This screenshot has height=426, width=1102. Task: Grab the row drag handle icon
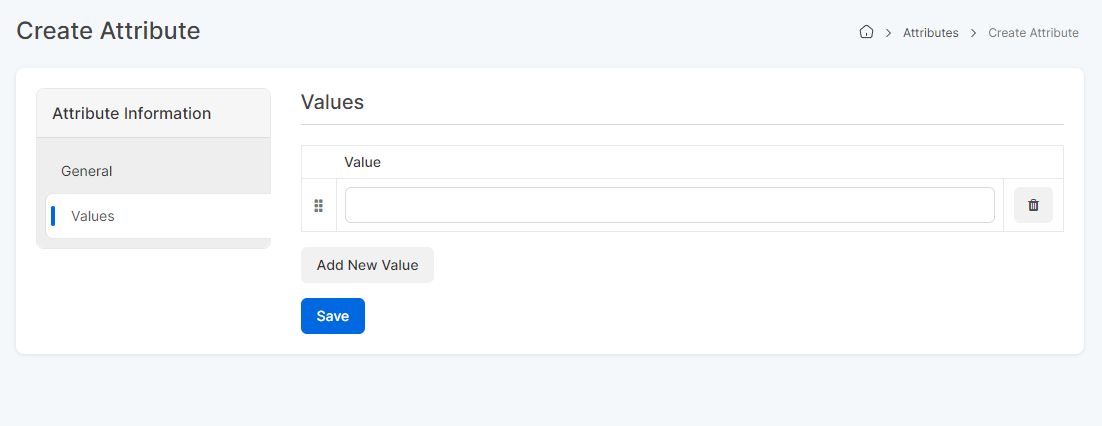[318, 205]
